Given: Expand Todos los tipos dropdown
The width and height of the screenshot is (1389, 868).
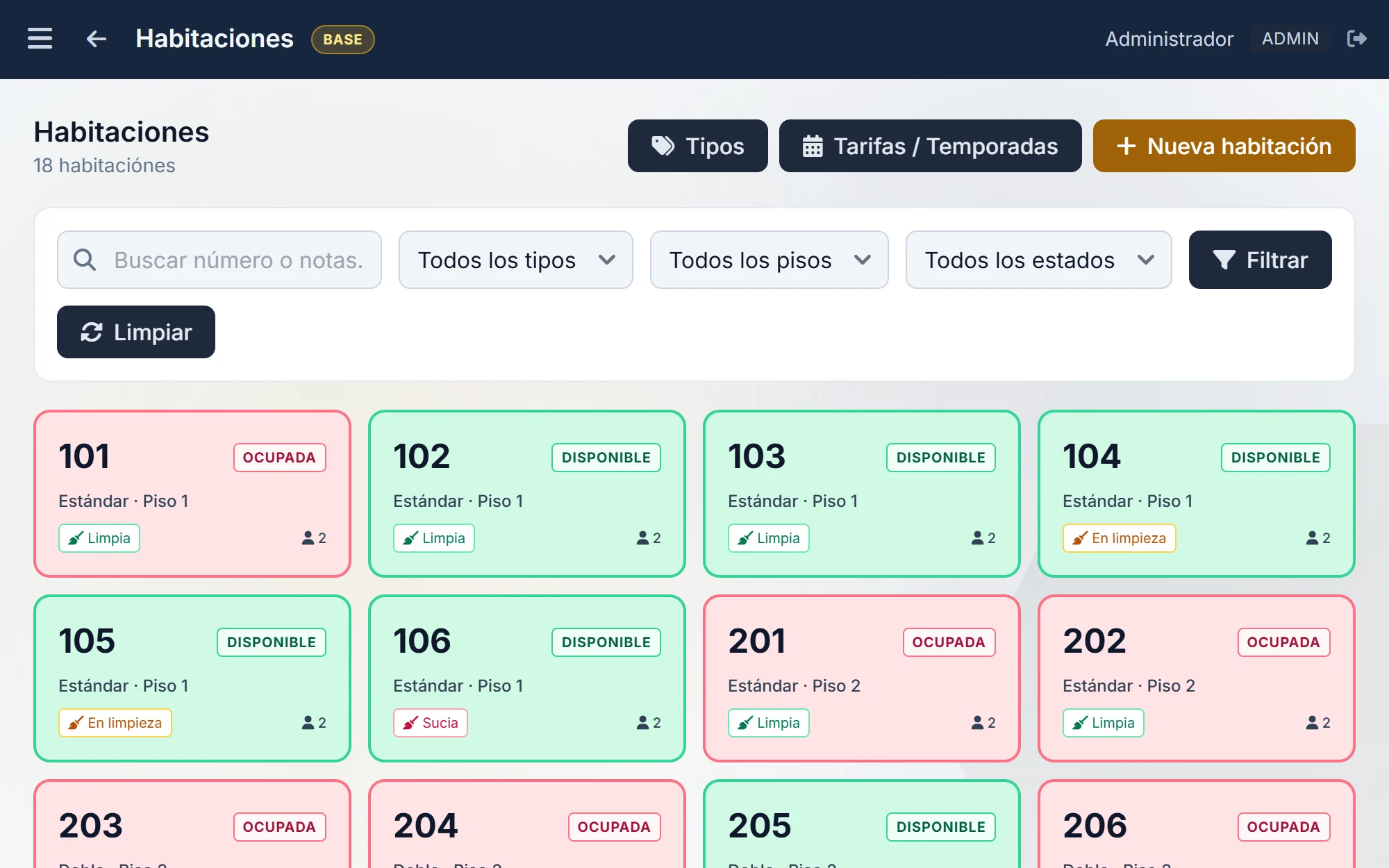Looking at the screenshot, I should 515,260.
